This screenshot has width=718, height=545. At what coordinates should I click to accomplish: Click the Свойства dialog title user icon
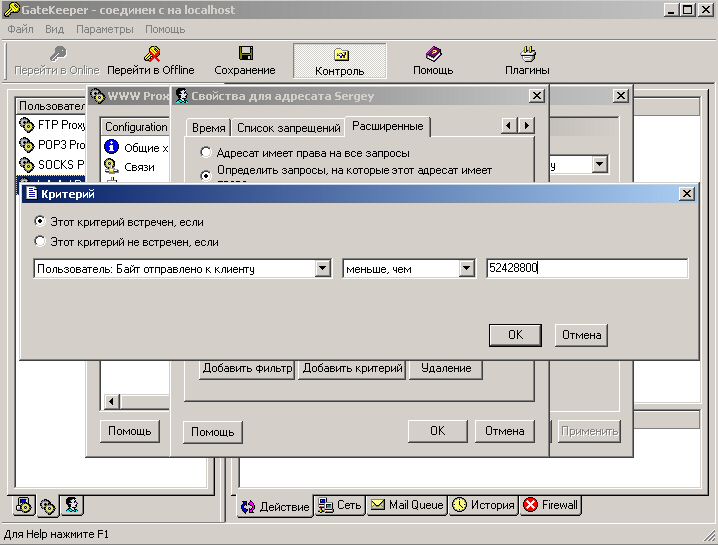pyautogui.click(x=182, y=96)
